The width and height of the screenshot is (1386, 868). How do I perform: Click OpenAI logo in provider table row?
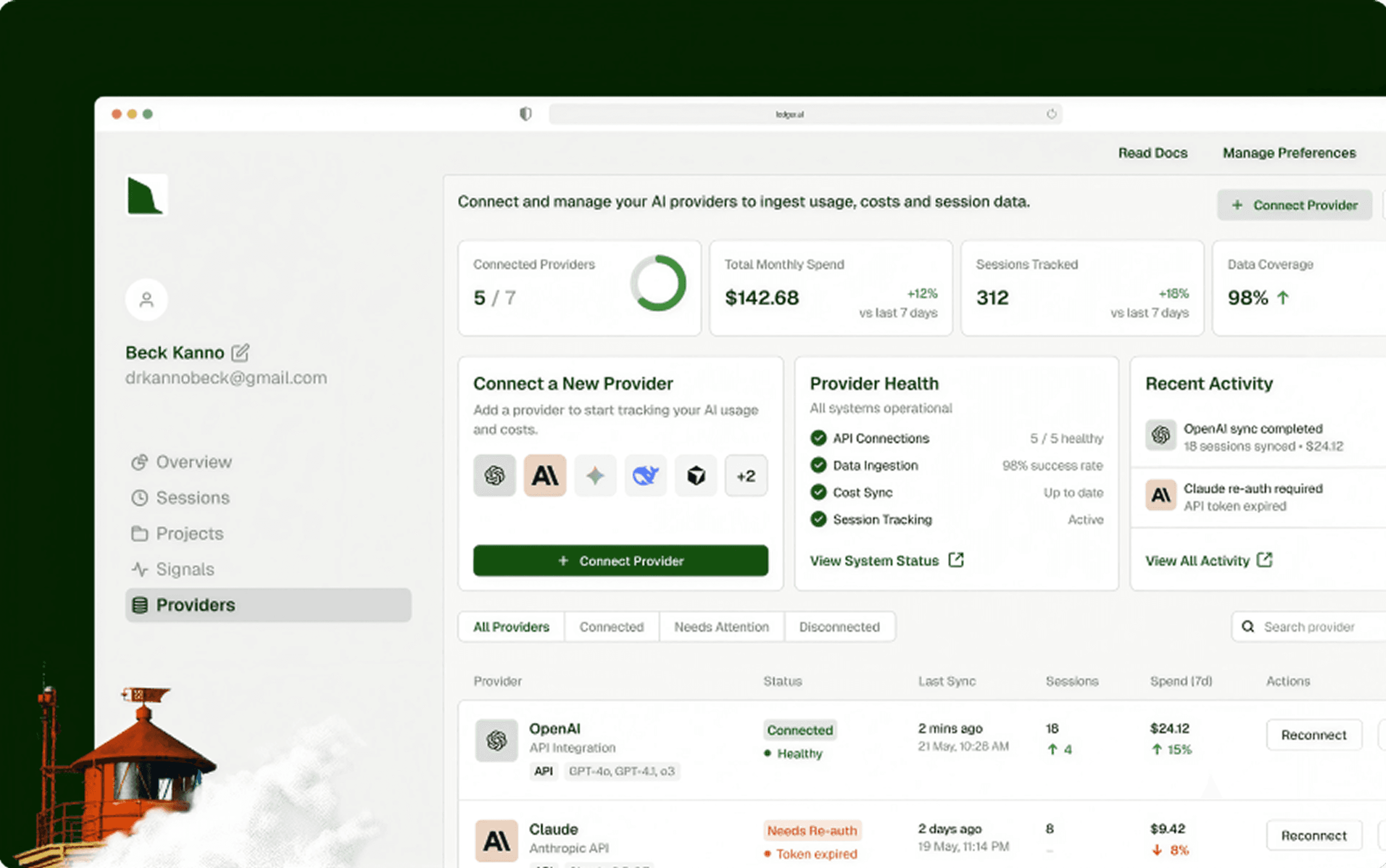(497, 741)
